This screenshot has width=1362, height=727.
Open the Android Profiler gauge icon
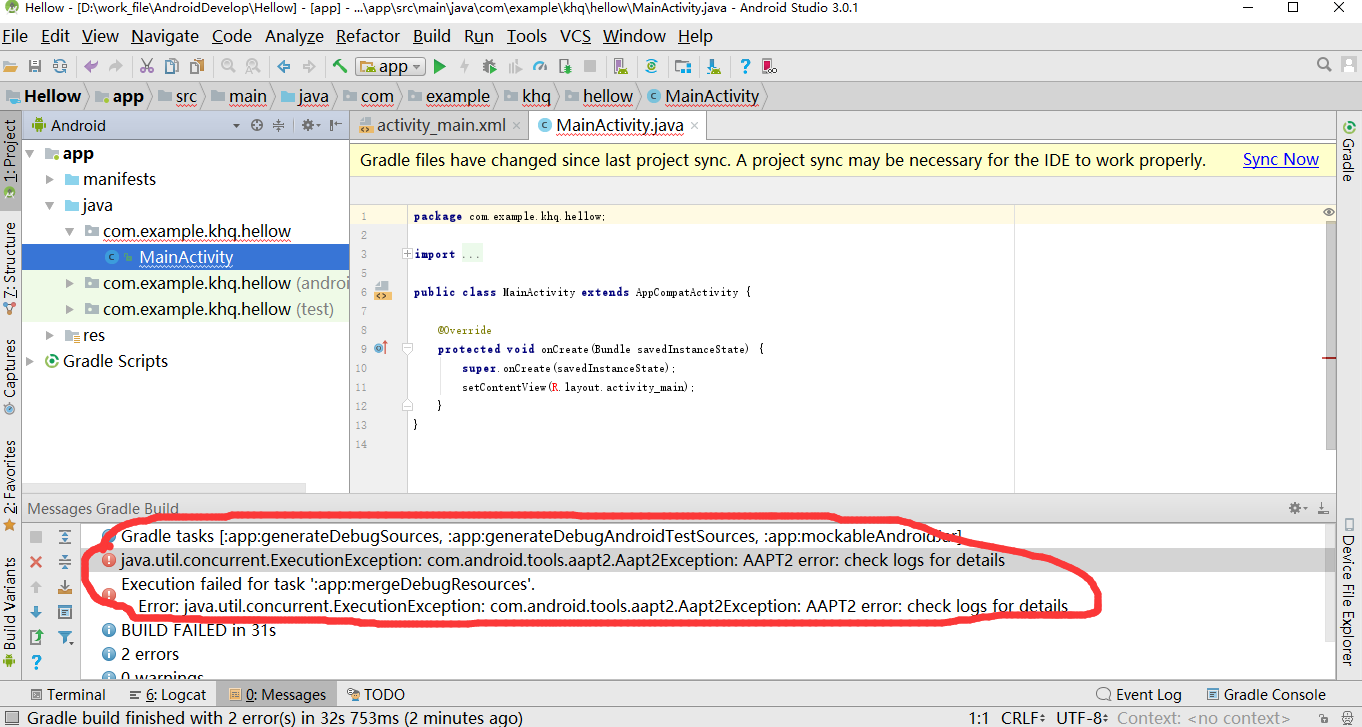pyautogui.click(x=539, y=66)
